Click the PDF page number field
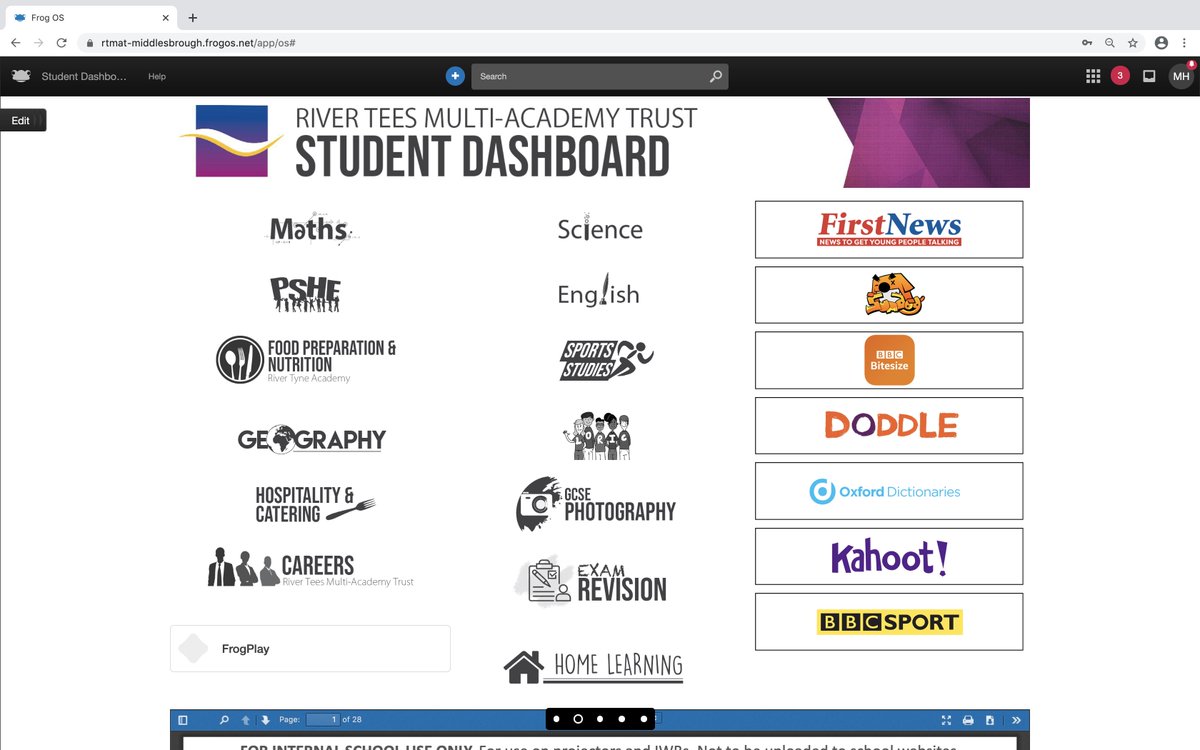 pyautogui.click(x=322, y=720)
